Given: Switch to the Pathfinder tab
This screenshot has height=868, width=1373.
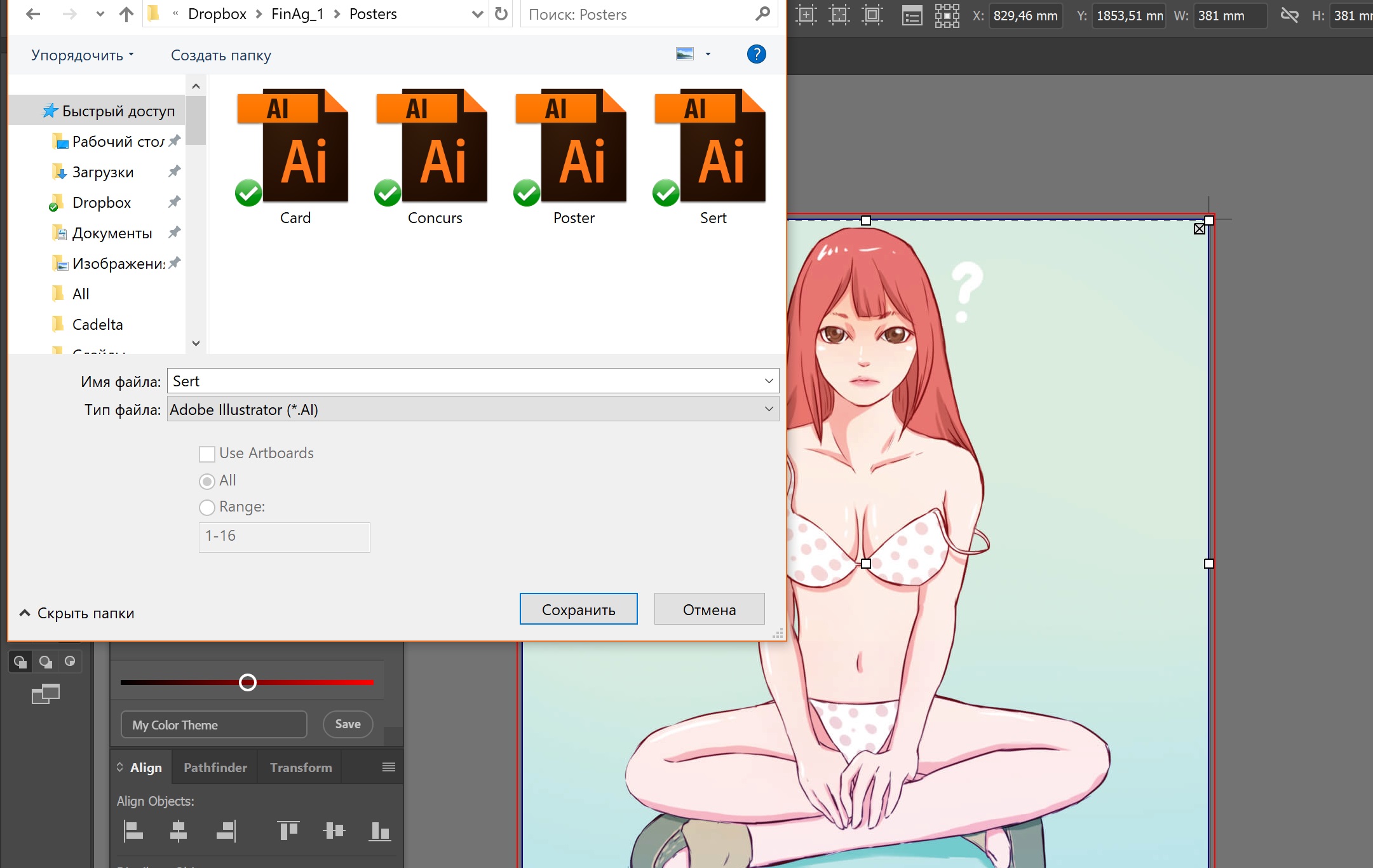Looking at the screenshot, I should [215, 768].
